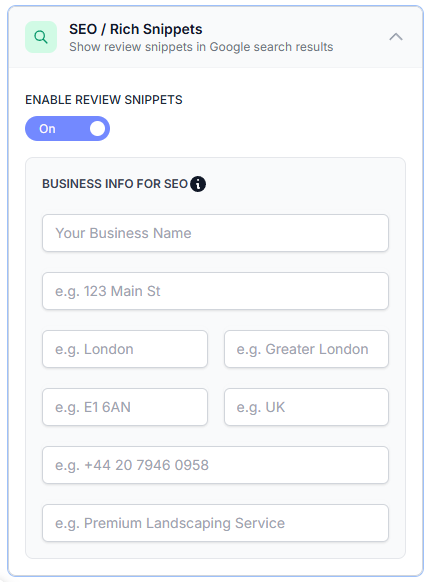Click the street address field showing 123 Main St
429x582 pixels.
tap(215, 291)
